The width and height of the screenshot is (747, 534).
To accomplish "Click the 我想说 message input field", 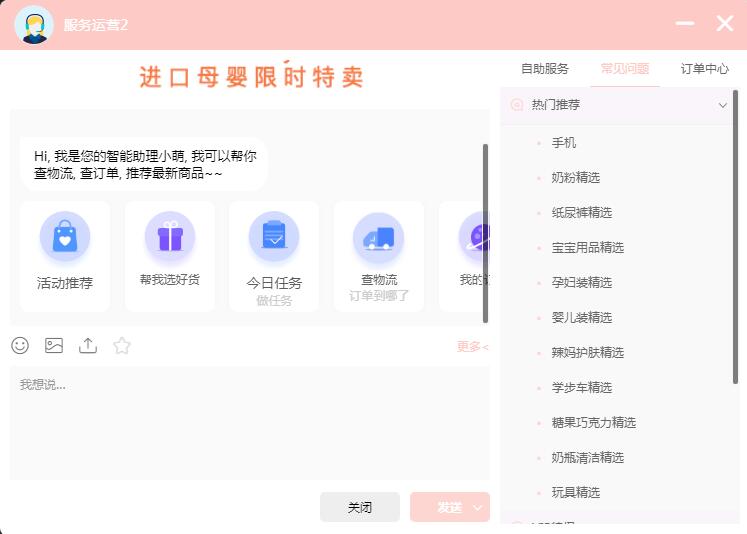I will point(250,423).
